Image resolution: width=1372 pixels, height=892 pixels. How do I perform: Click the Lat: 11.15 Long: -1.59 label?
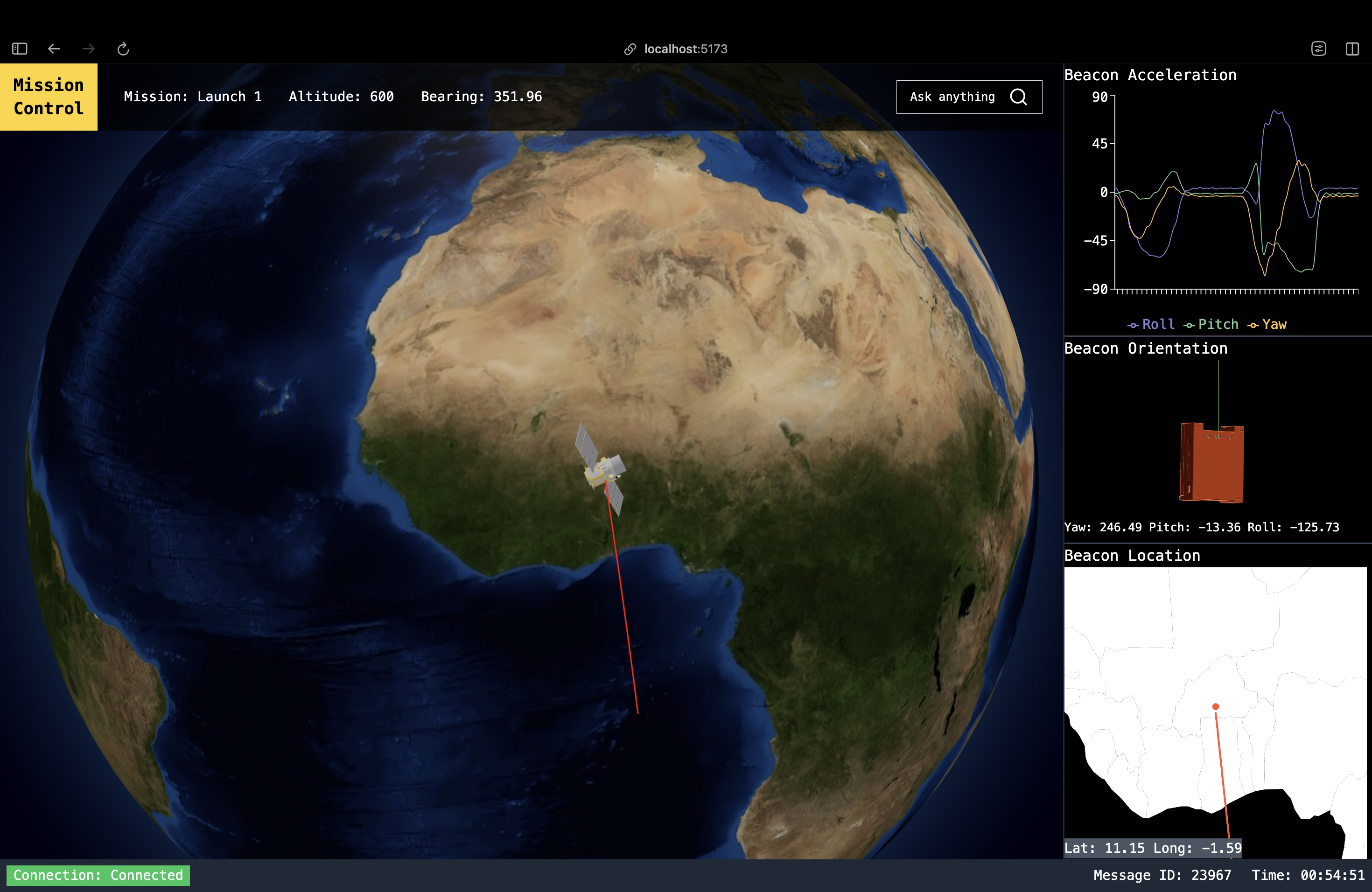point(1153,848)
